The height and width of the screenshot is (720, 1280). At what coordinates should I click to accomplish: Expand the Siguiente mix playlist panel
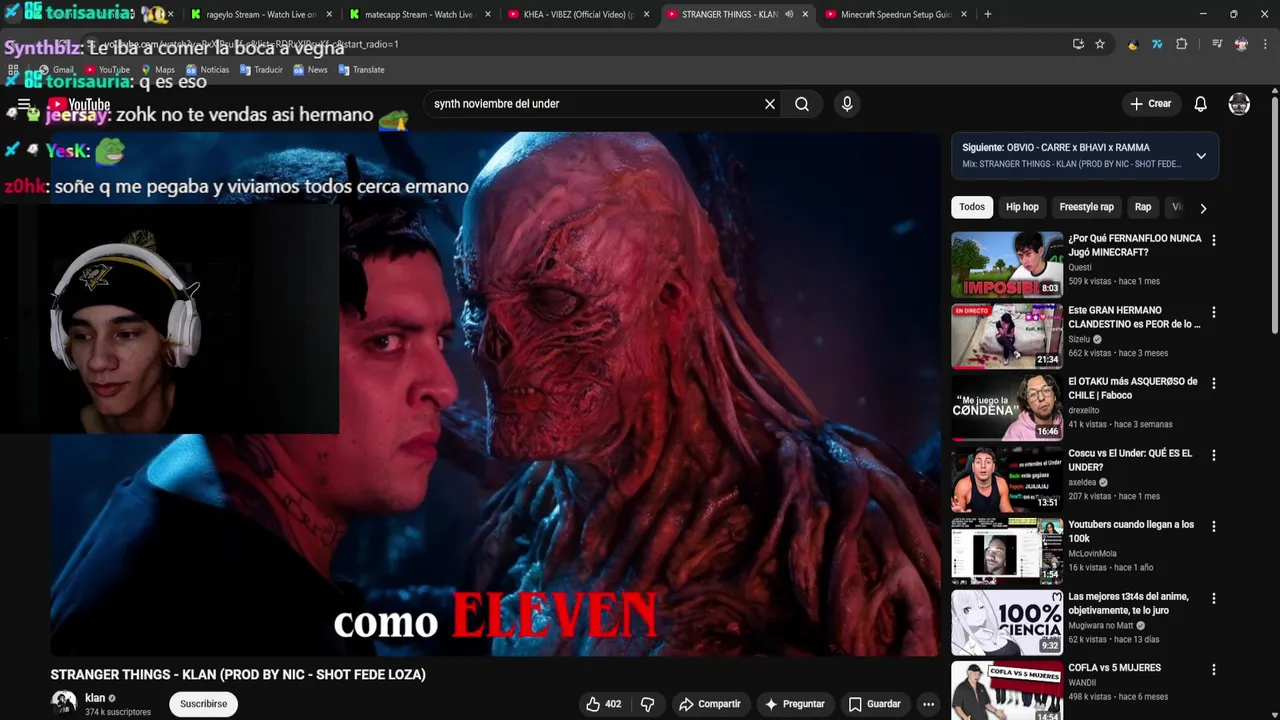tap(1201, 156)
